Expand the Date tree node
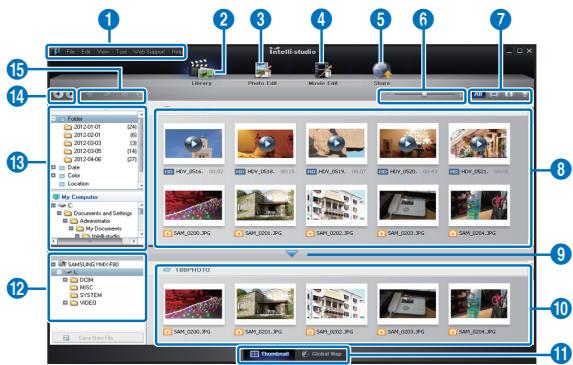 [x=54, y=167]
